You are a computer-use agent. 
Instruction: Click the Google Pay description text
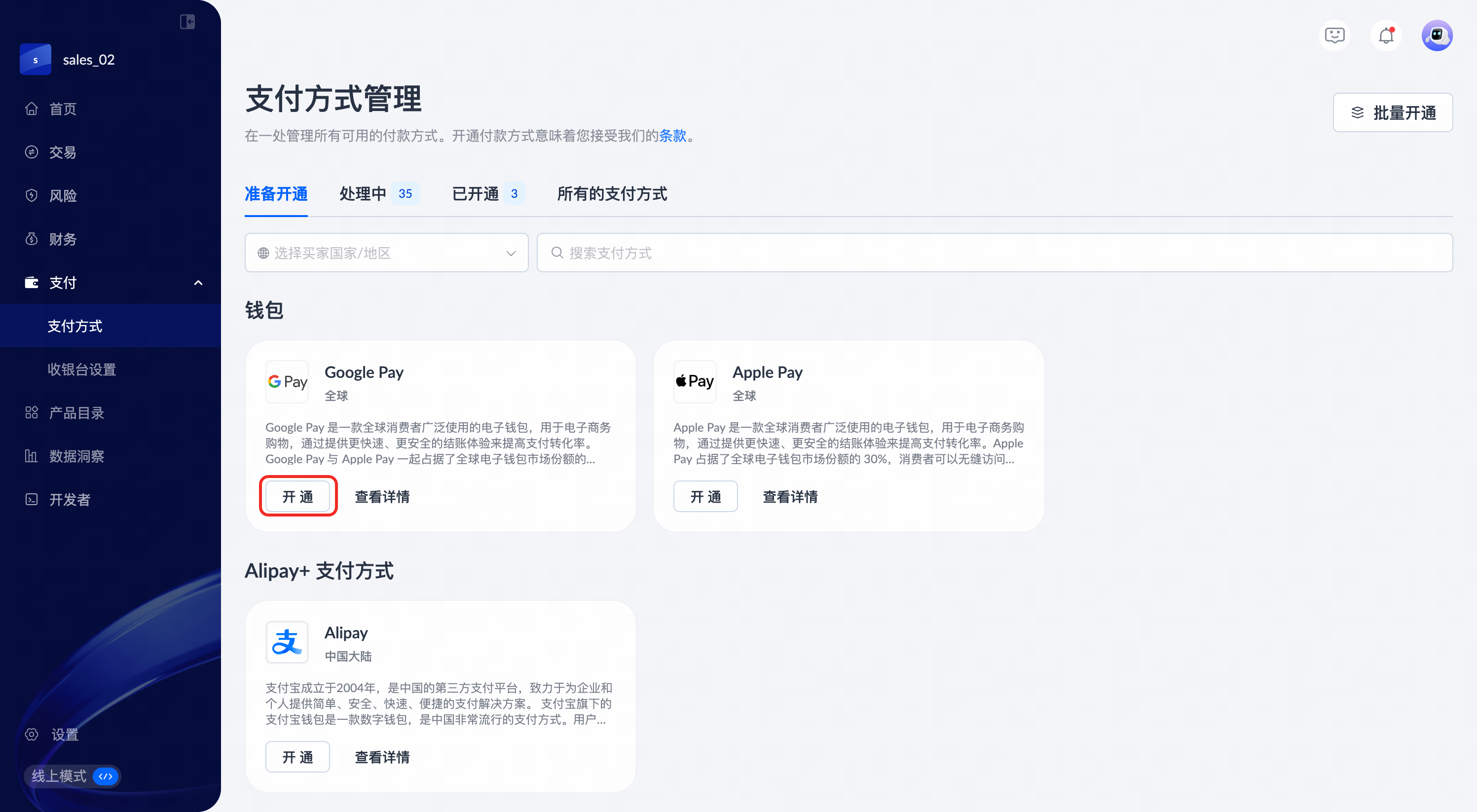(x=439, y=443)
